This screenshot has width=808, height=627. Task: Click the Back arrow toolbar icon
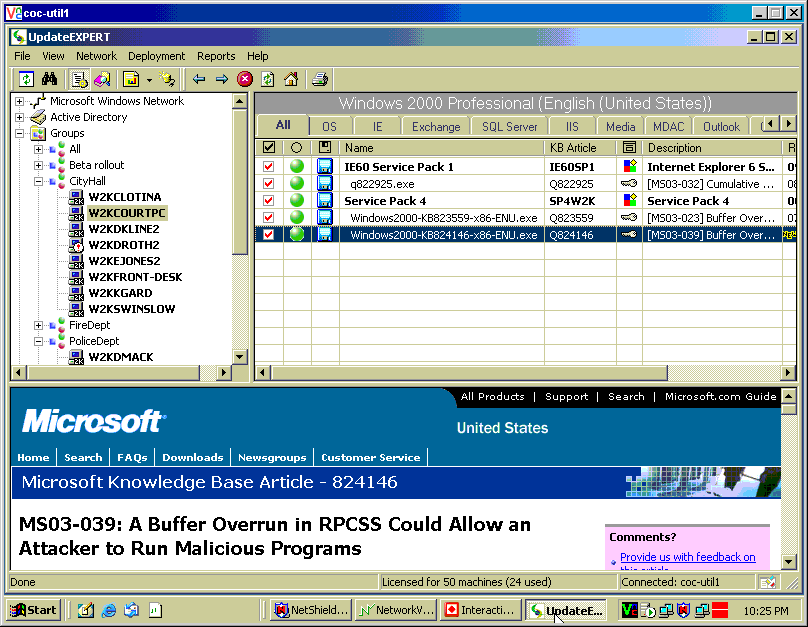coord(199,79)
